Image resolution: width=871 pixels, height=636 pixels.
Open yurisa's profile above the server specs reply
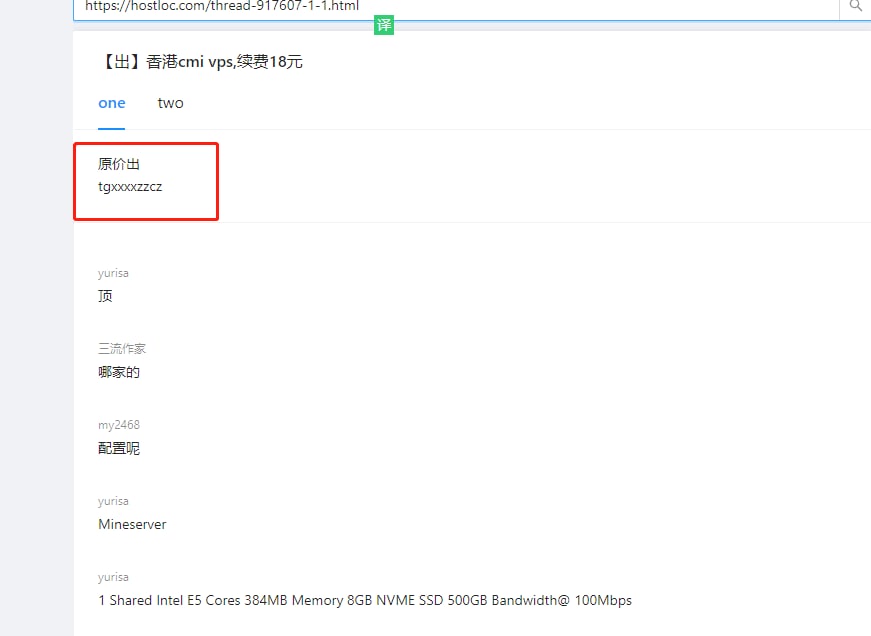pyautogui.click(x=113, y=577)
